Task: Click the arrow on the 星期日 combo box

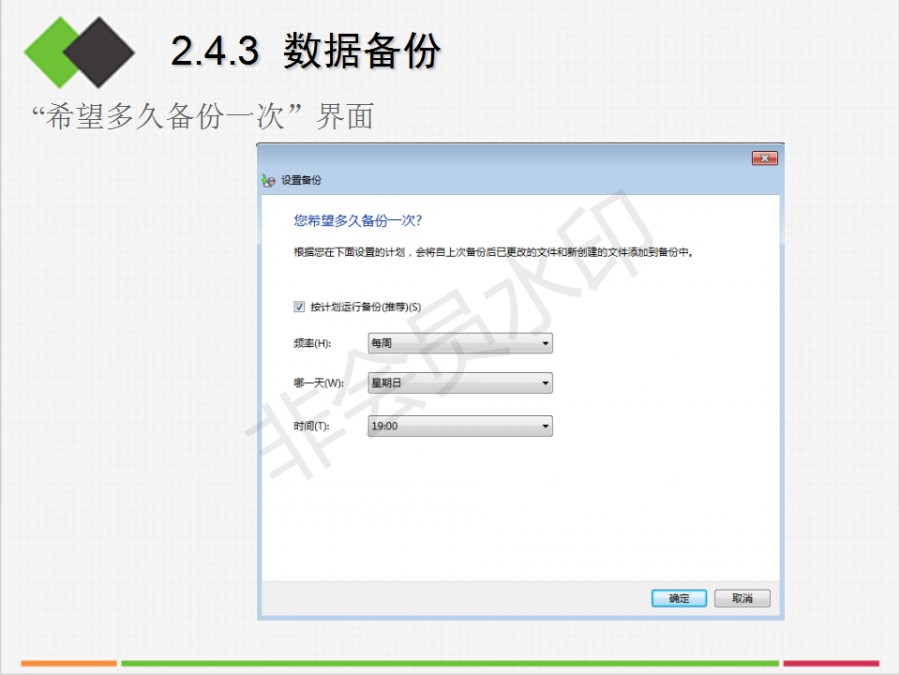Action: click(x=545, y=383)
